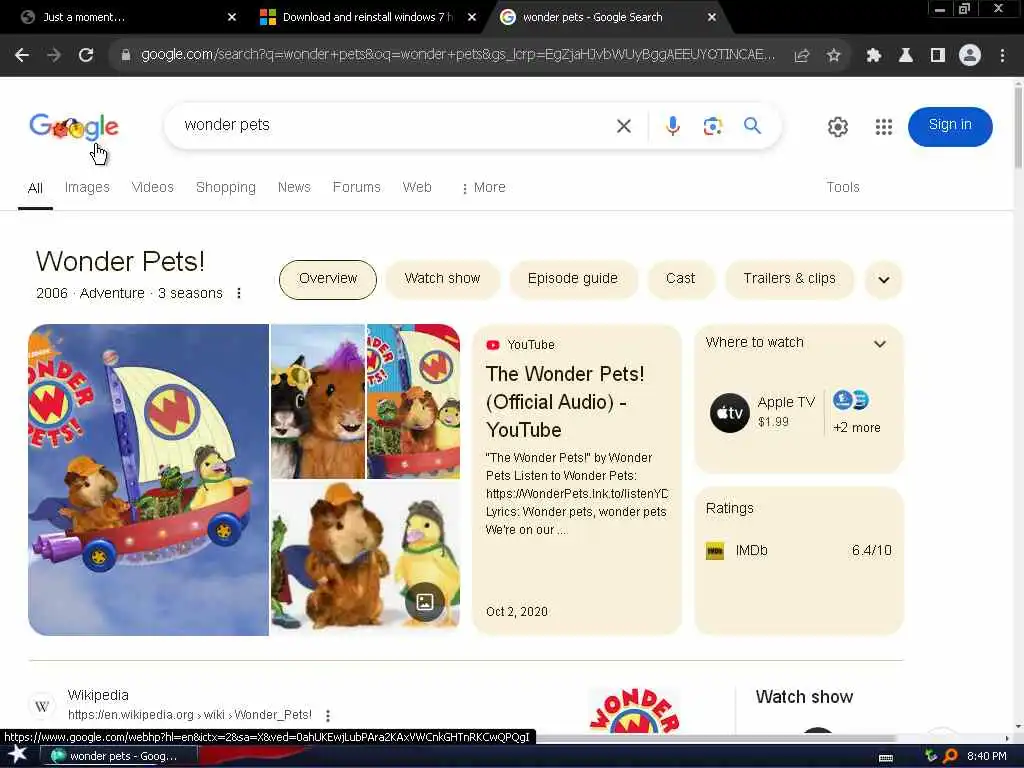Expand more knowledge panel chips
Screen dimensions: 1024x768
coord(884,280)
